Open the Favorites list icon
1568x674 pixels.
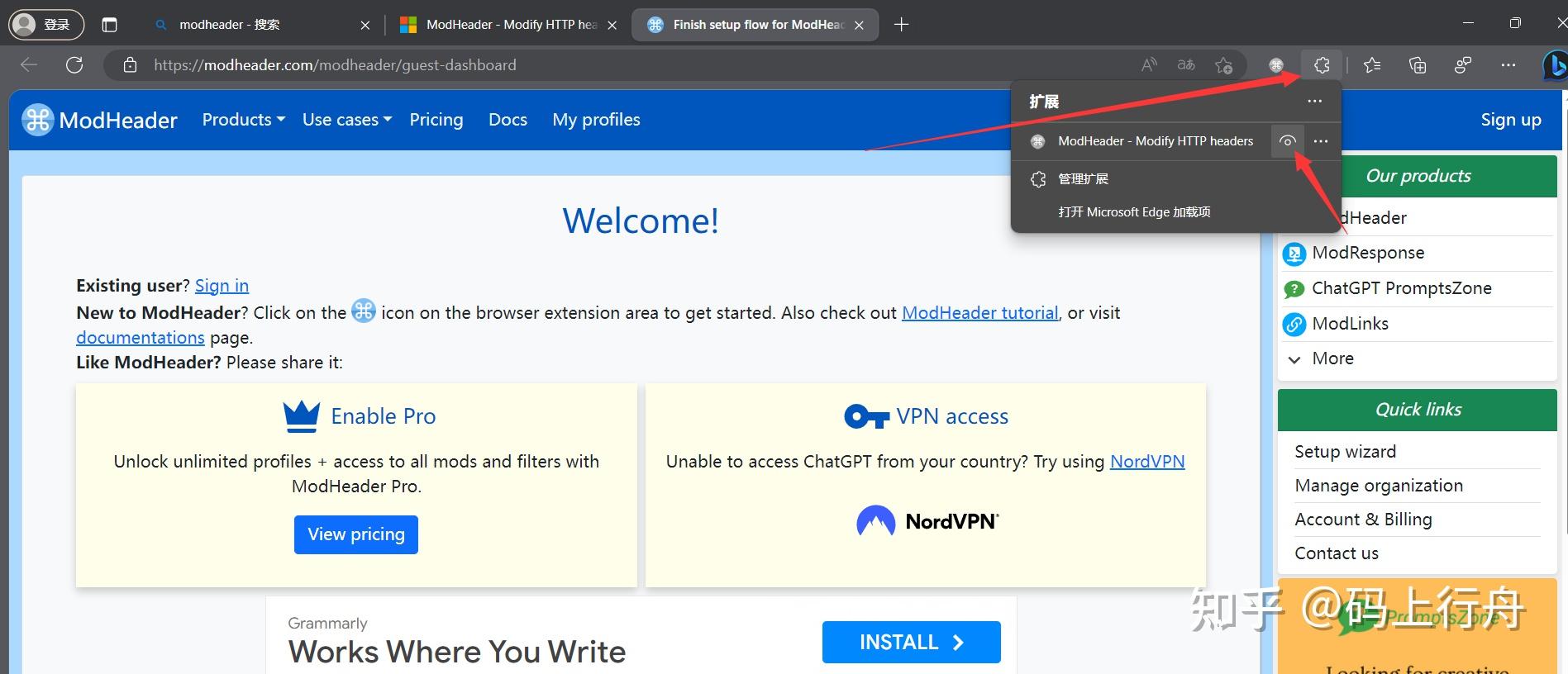click(1372, 65)
